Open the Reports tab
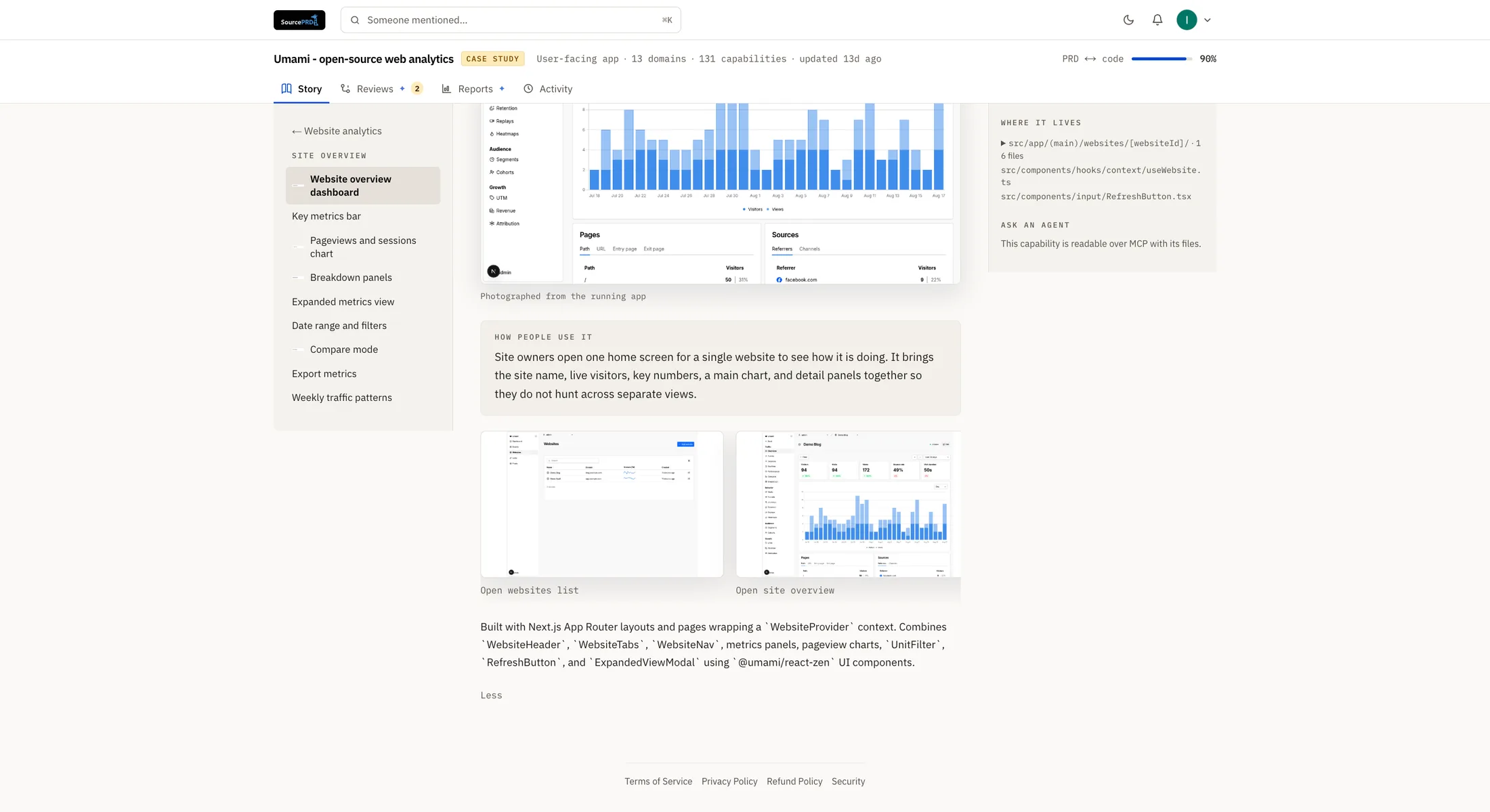The image size is (1490, 812). [x=473, y=89]
